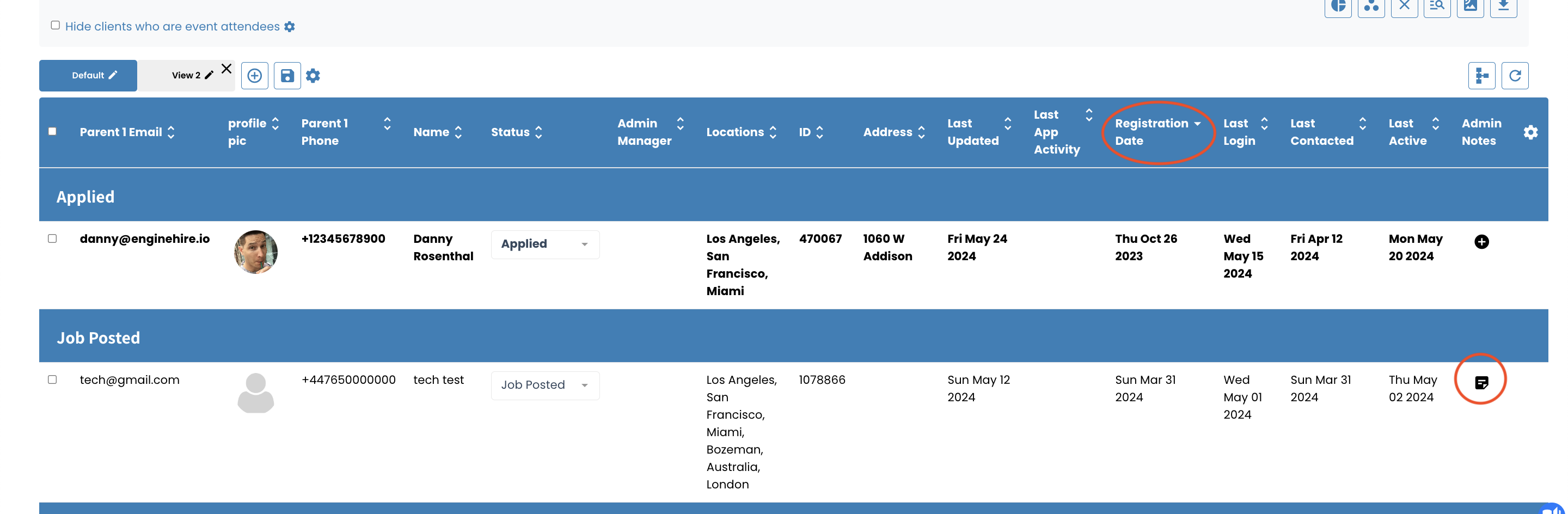Open the Applied status dropdown for Danny

click(545, 244)
